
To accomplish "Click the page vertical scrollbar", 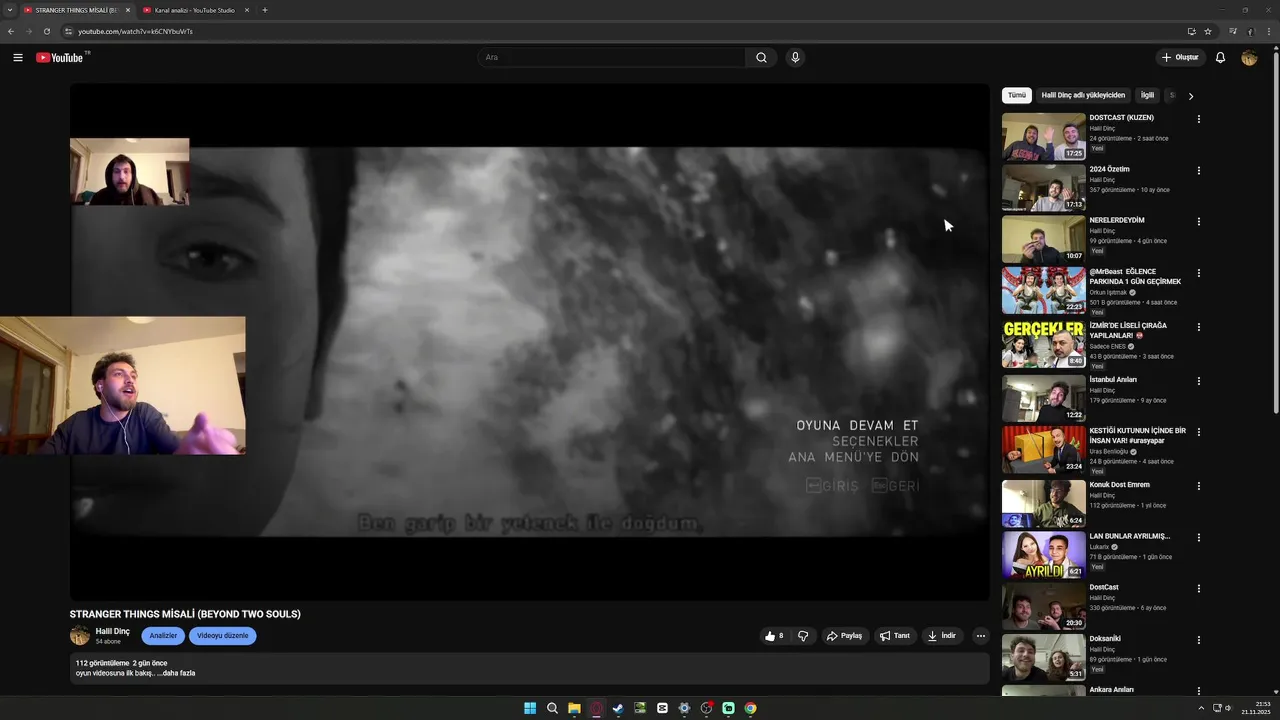I will pos(1275,230).
